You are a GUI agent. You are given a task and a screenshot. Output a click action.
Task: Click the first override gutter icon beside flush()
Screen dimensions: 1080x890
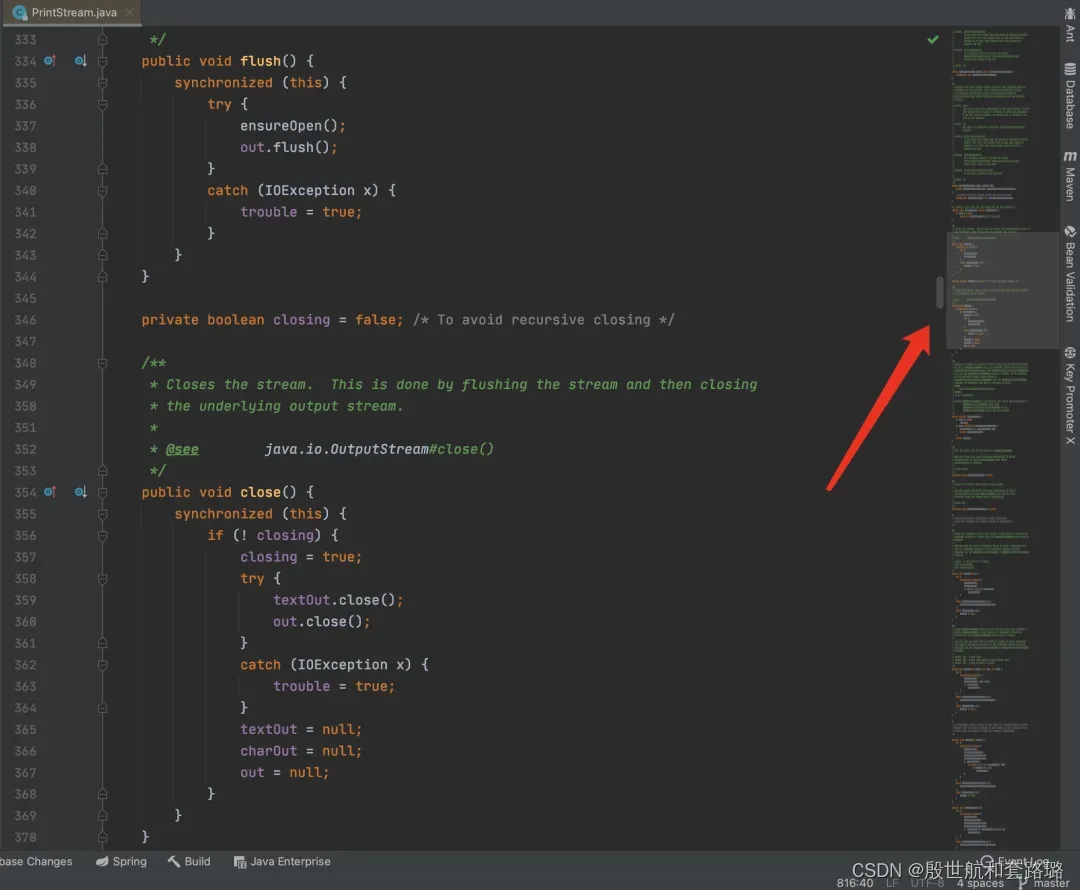click(50, 61)
